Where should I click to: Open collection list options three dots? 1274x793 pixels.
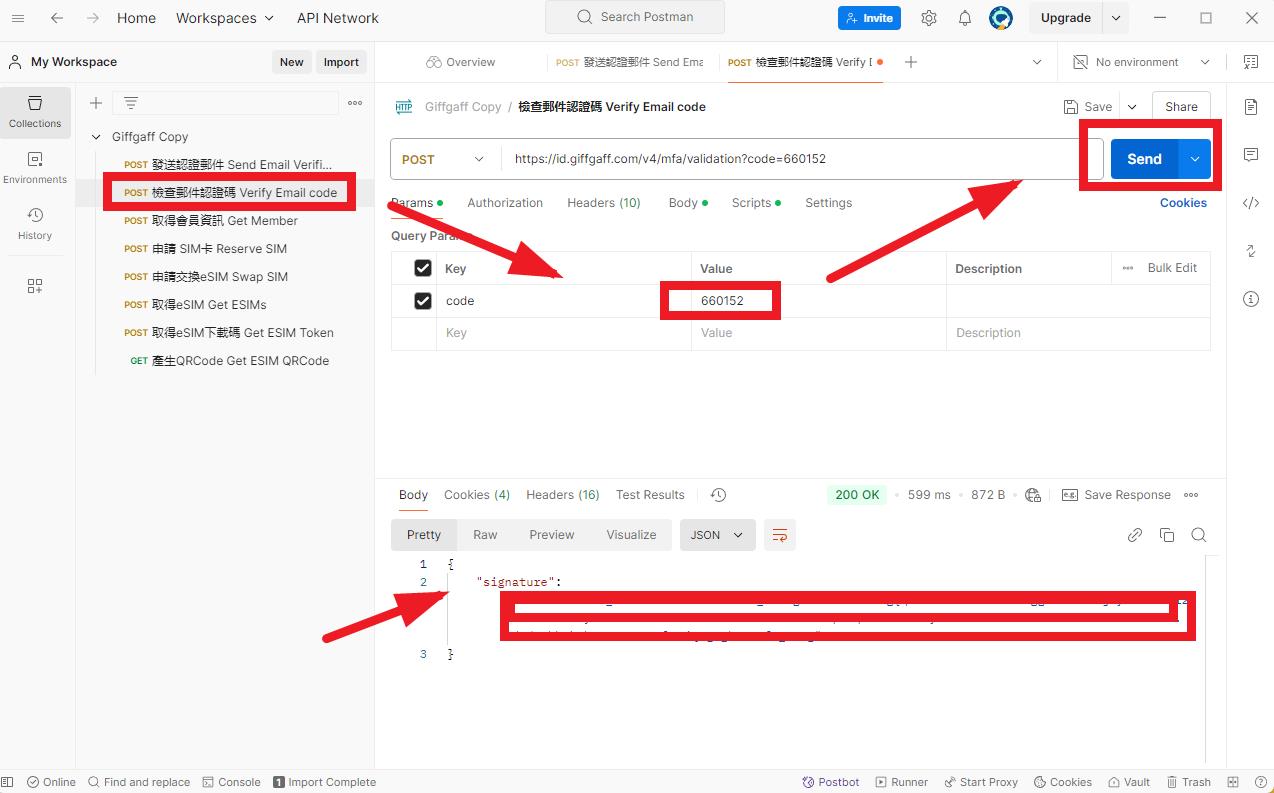pyautogui.click(x=355, y=103)
